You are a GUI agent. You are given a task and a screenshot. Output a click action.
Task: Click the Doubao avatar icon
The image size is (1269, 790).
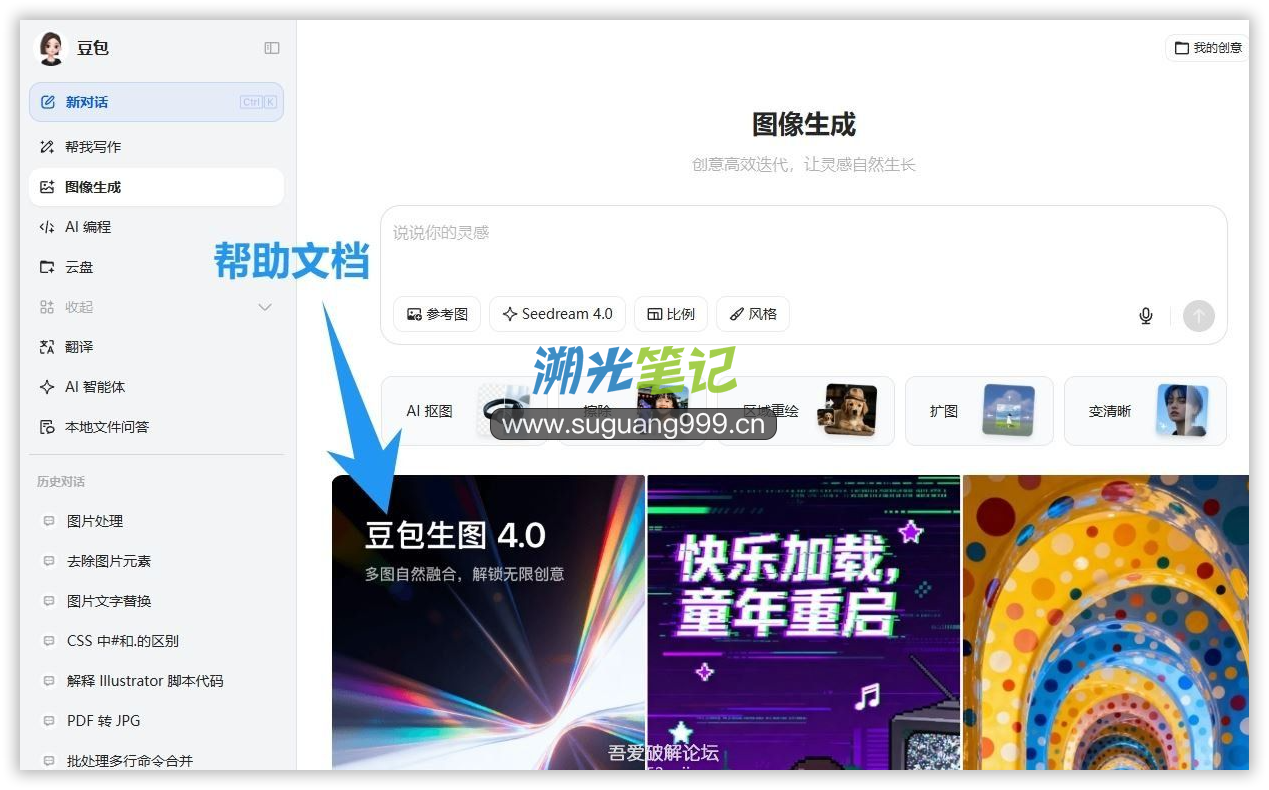(x=50, y=48)
